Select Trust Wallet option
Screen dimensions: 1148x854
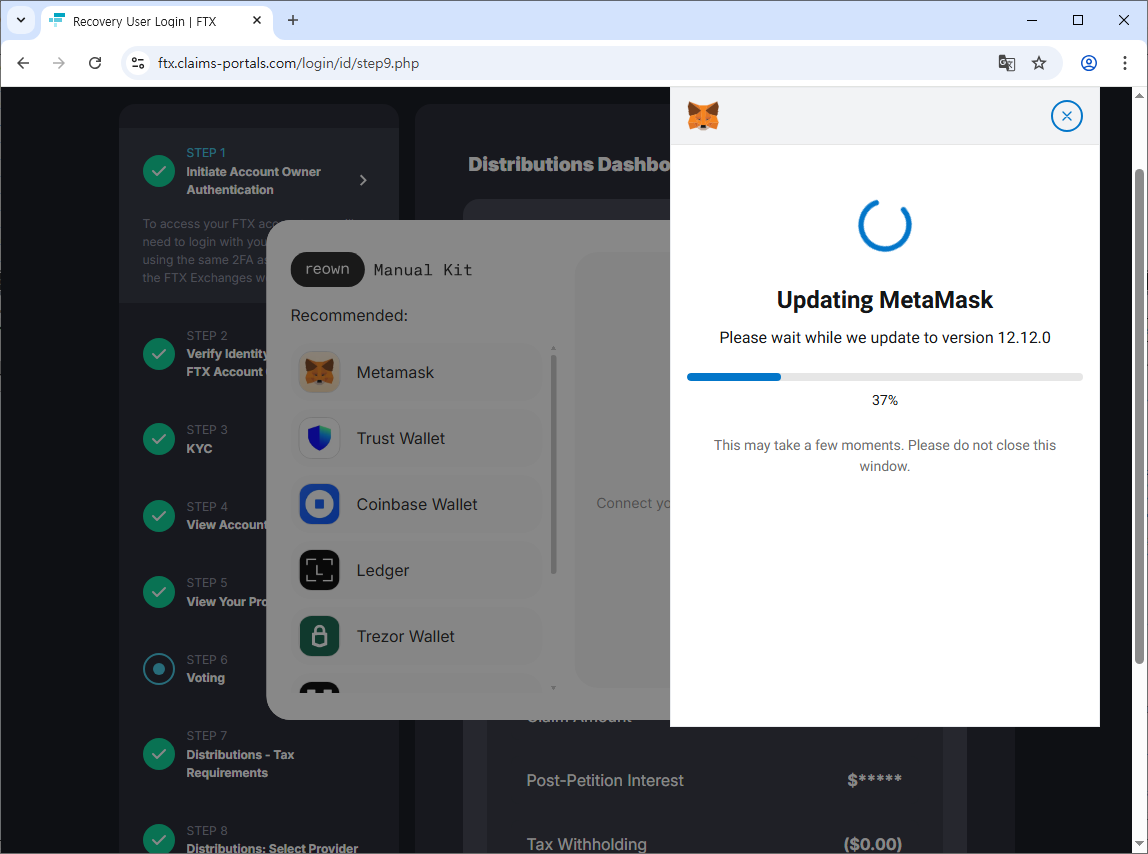coord(417,438)
